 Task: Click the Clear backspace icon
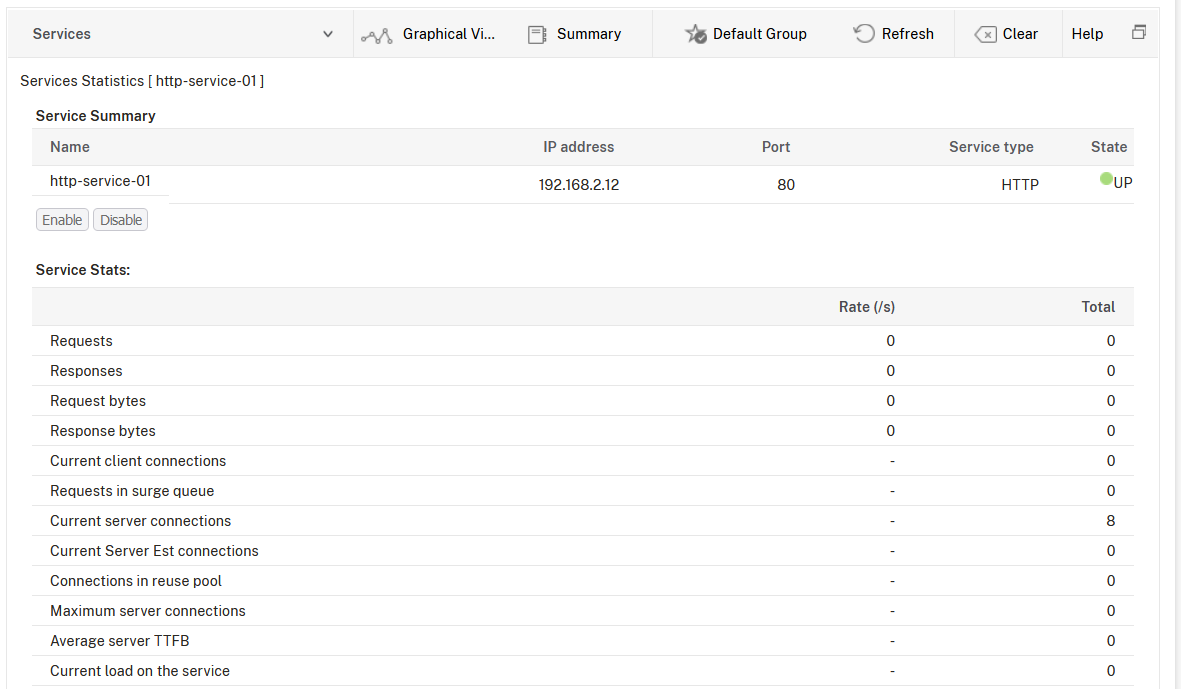985,35
